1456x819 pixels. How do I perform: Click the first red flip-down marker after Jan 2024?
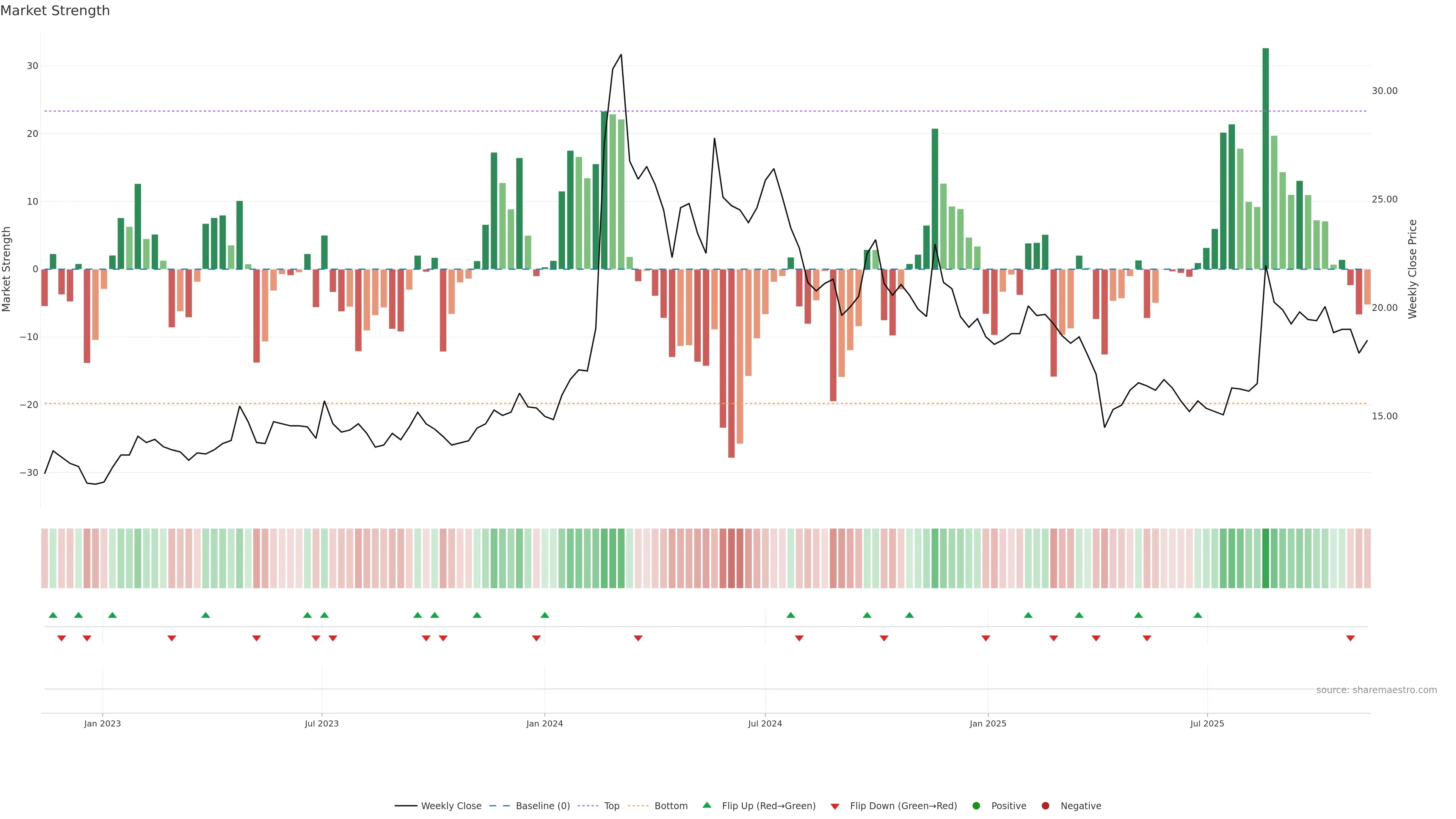638,638
